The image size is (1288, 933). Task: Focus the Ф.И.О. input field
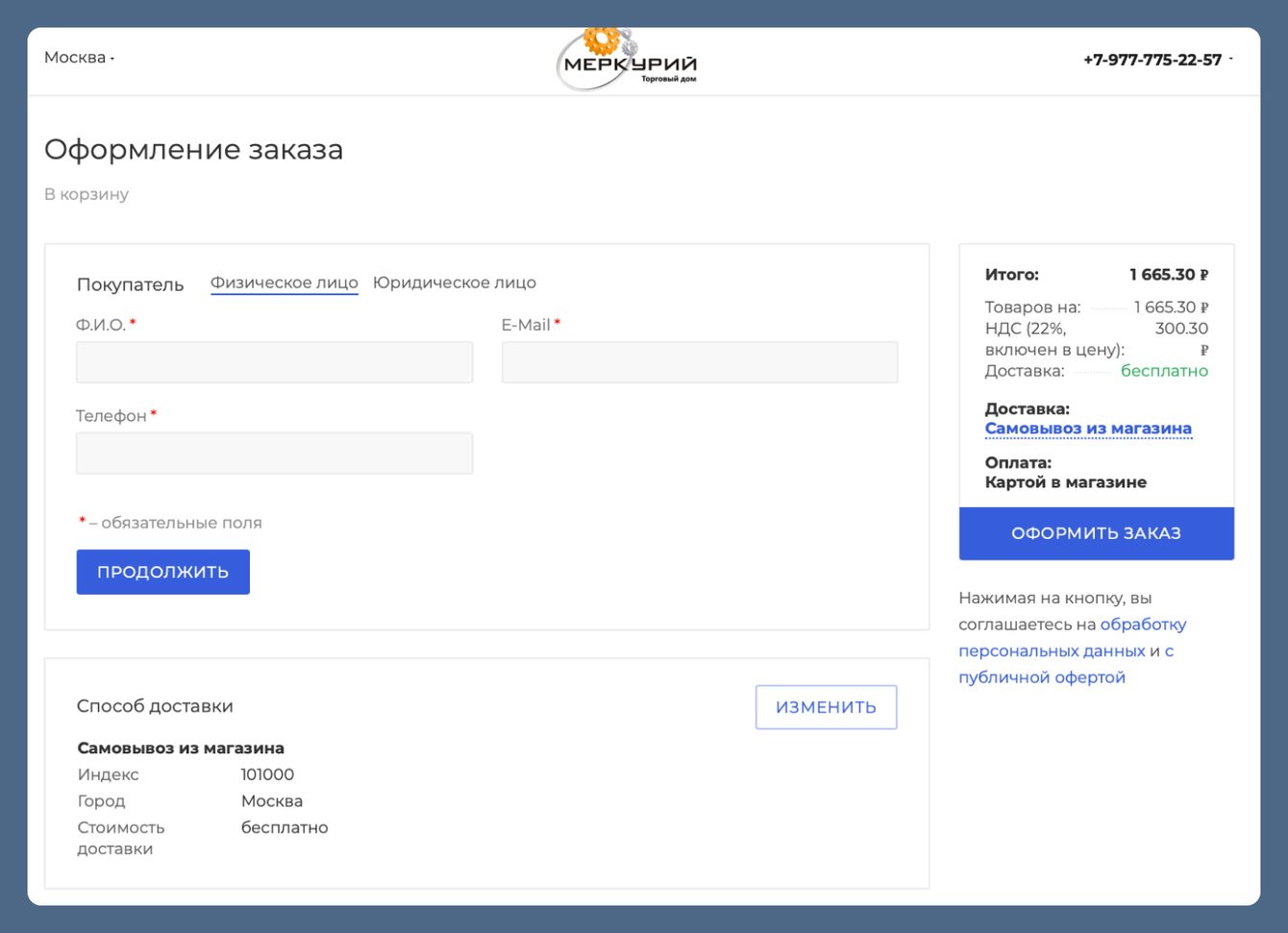[x=274, y=362]
